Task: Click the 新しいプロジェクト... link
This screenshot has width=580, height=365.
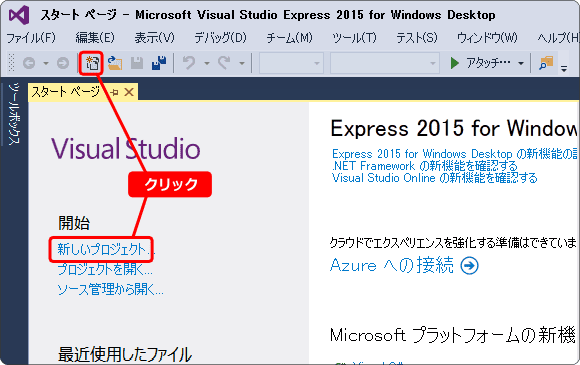Action: (106, 250)
